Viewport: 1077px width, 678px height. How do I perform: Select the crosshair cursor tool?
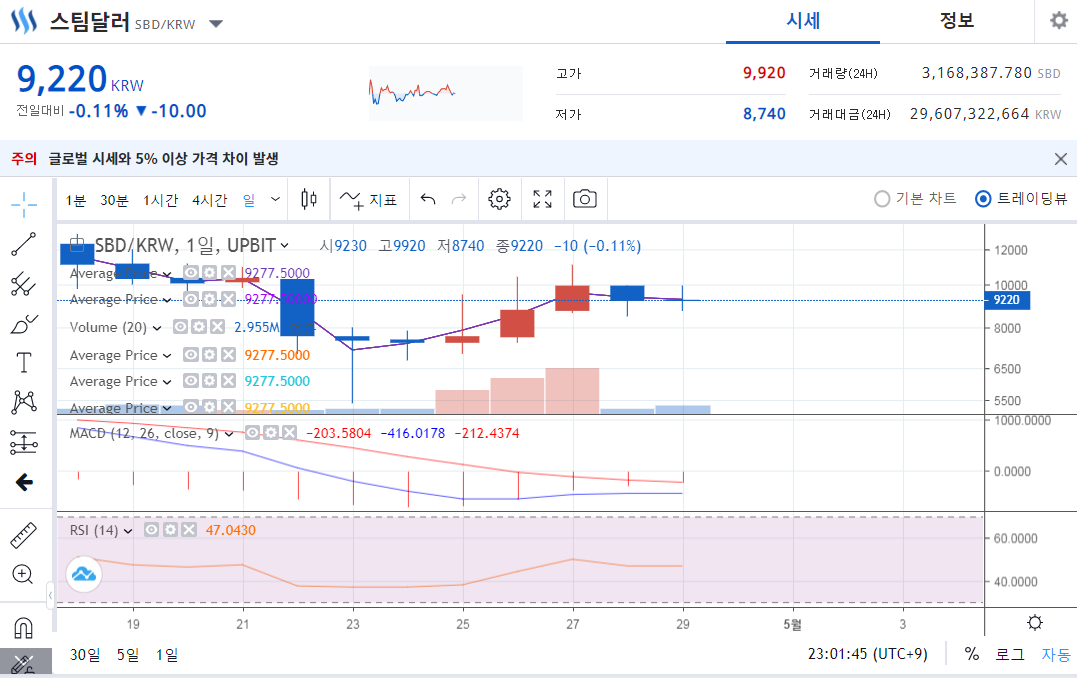23,204
